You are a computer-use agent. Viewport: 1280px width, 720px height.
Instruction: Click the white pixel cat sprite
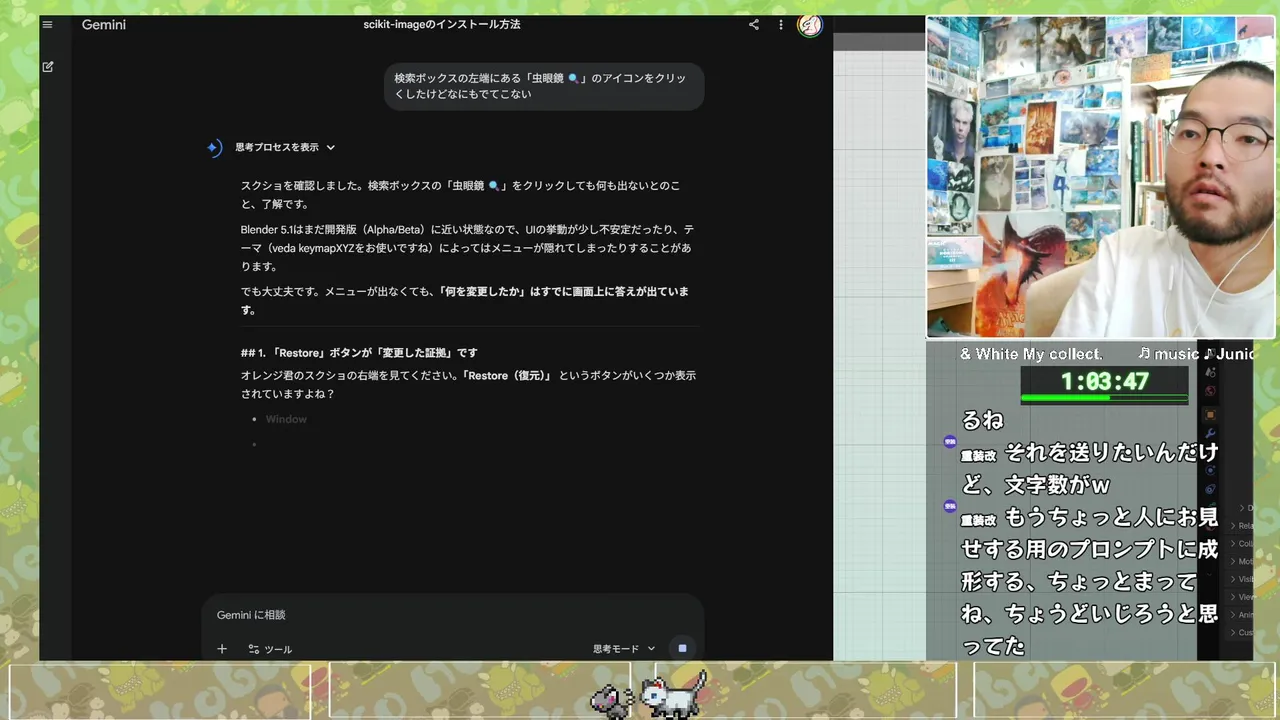(673, 695)
